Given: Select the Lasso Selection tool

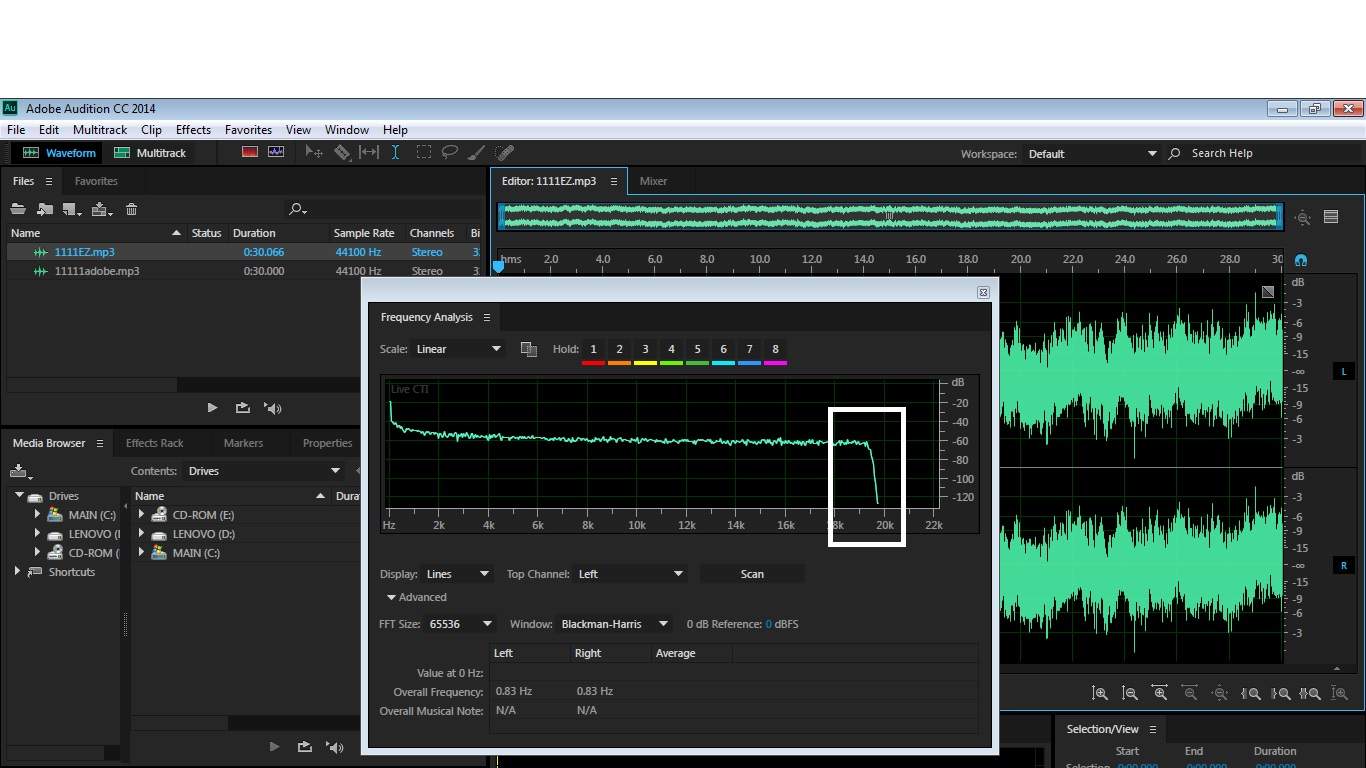Looking at the screenshot, I should coord(450,153).
